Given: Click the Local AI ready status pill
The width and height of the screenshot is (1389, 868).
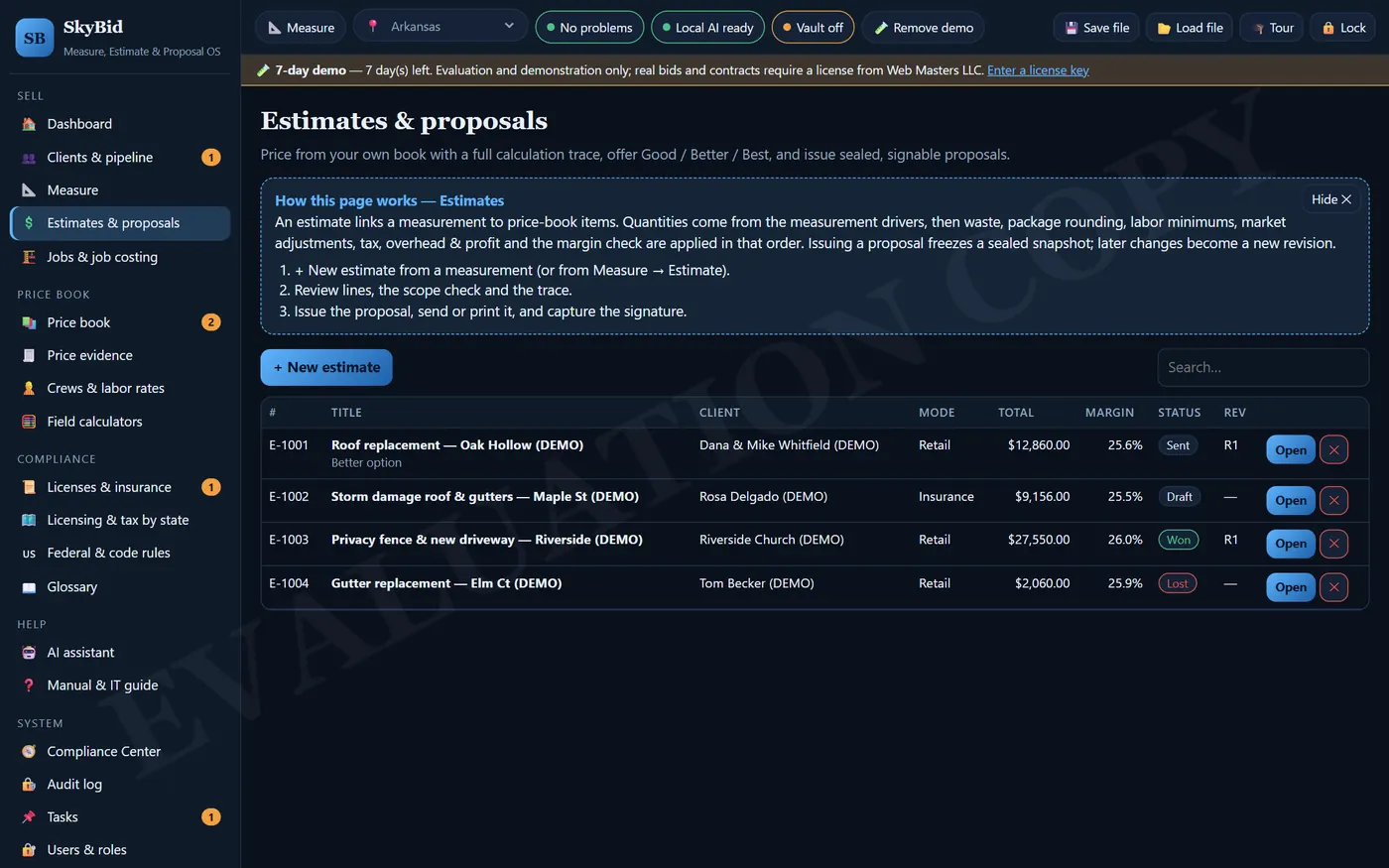Looking at the screenshot, I should pyautogui.click(x=707, y=28).
